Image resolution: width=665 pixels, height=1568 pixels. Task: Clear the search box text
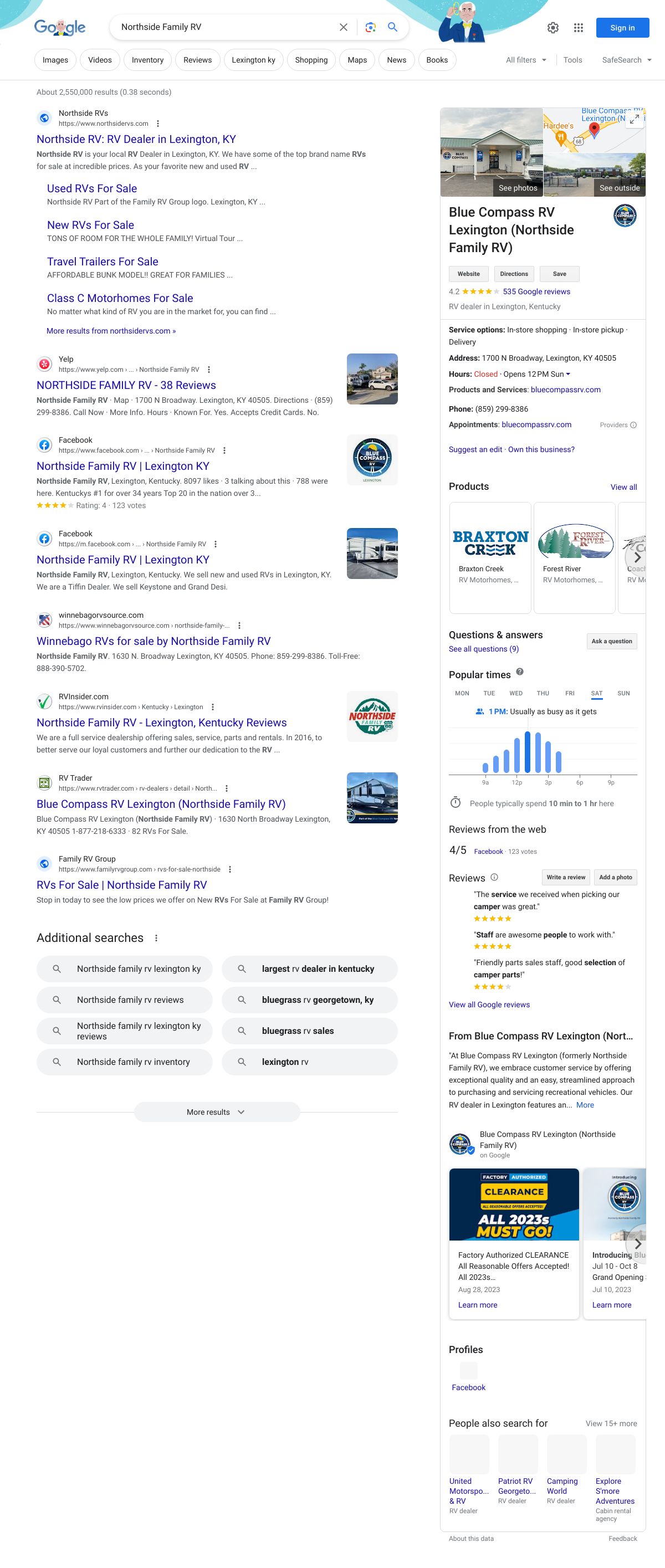click(344, 27)
